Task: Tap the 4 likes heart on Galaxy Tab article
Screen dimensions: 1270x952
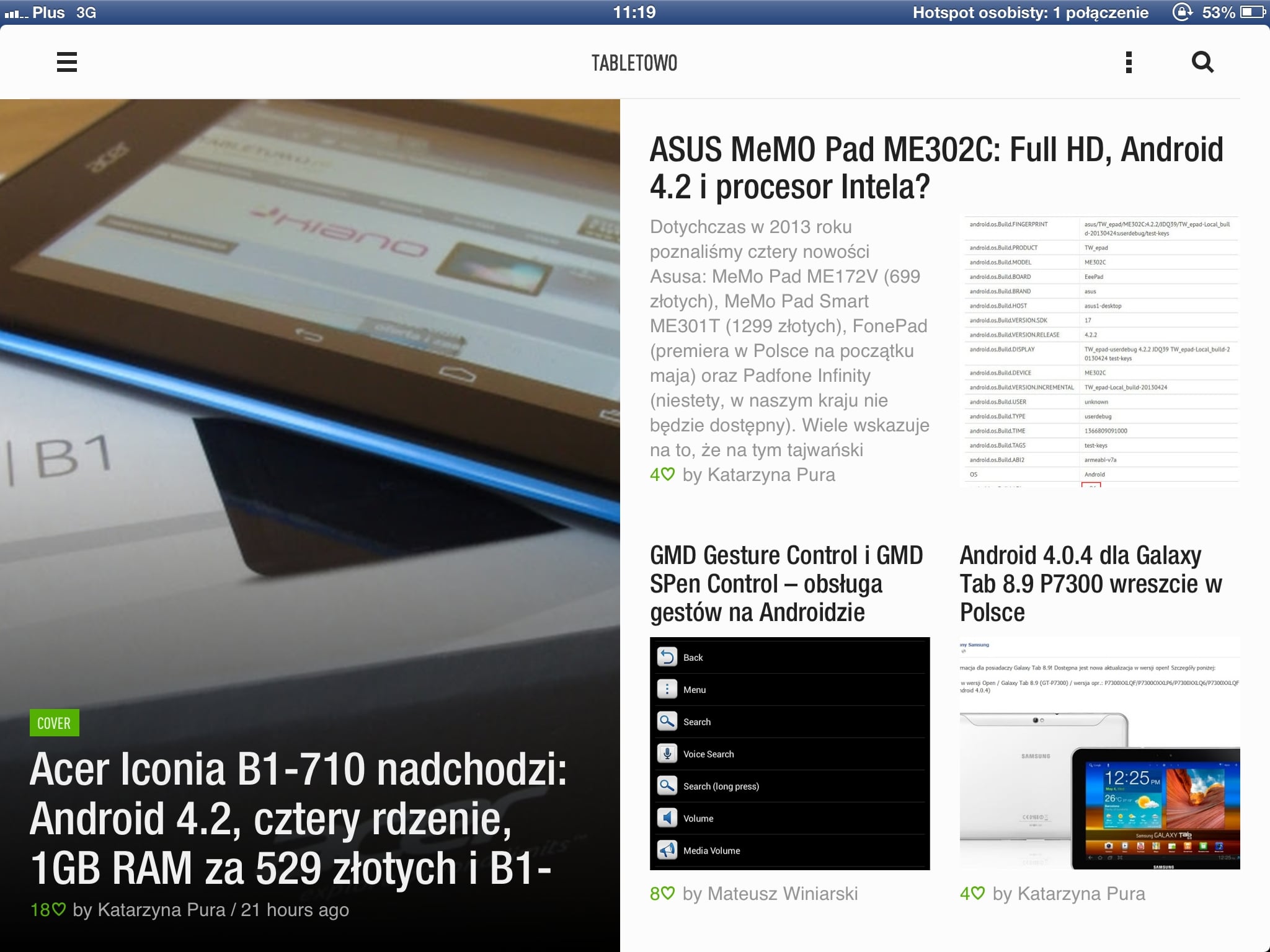Action: click(x=972, y=894)
